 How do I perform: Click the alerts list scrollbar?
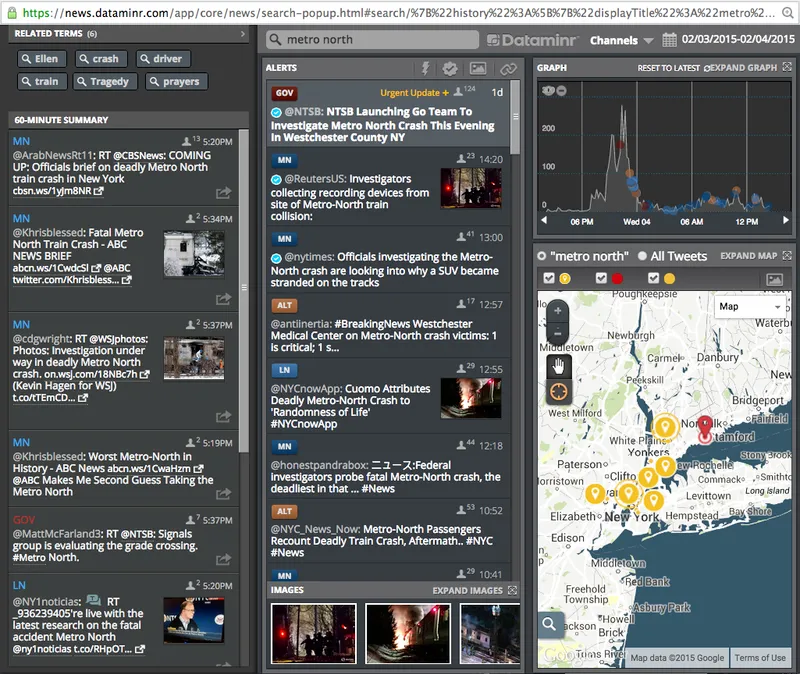coord(515,117)
